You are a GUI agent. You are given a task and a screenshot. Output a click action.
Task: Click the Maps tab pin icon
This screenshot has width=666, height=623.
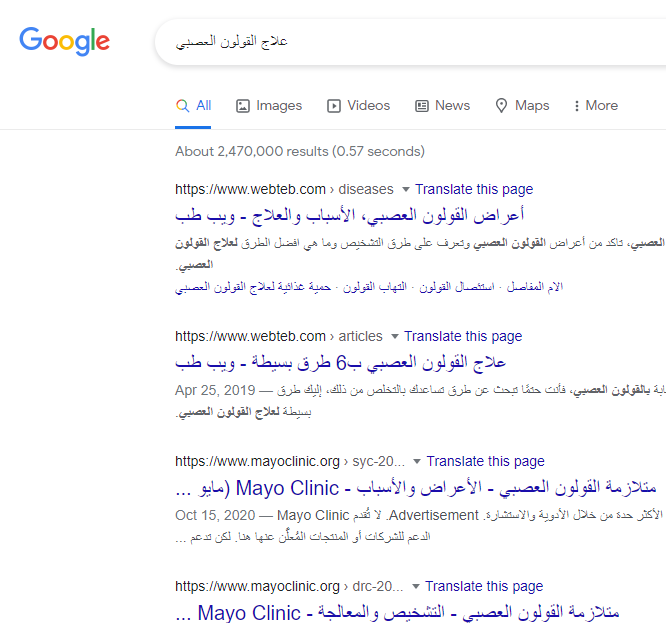502,106
